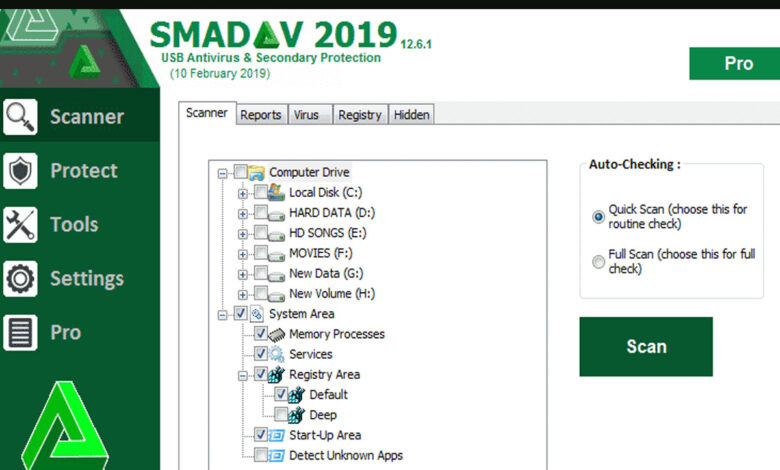Open the Registry tab

pos(359,115)
